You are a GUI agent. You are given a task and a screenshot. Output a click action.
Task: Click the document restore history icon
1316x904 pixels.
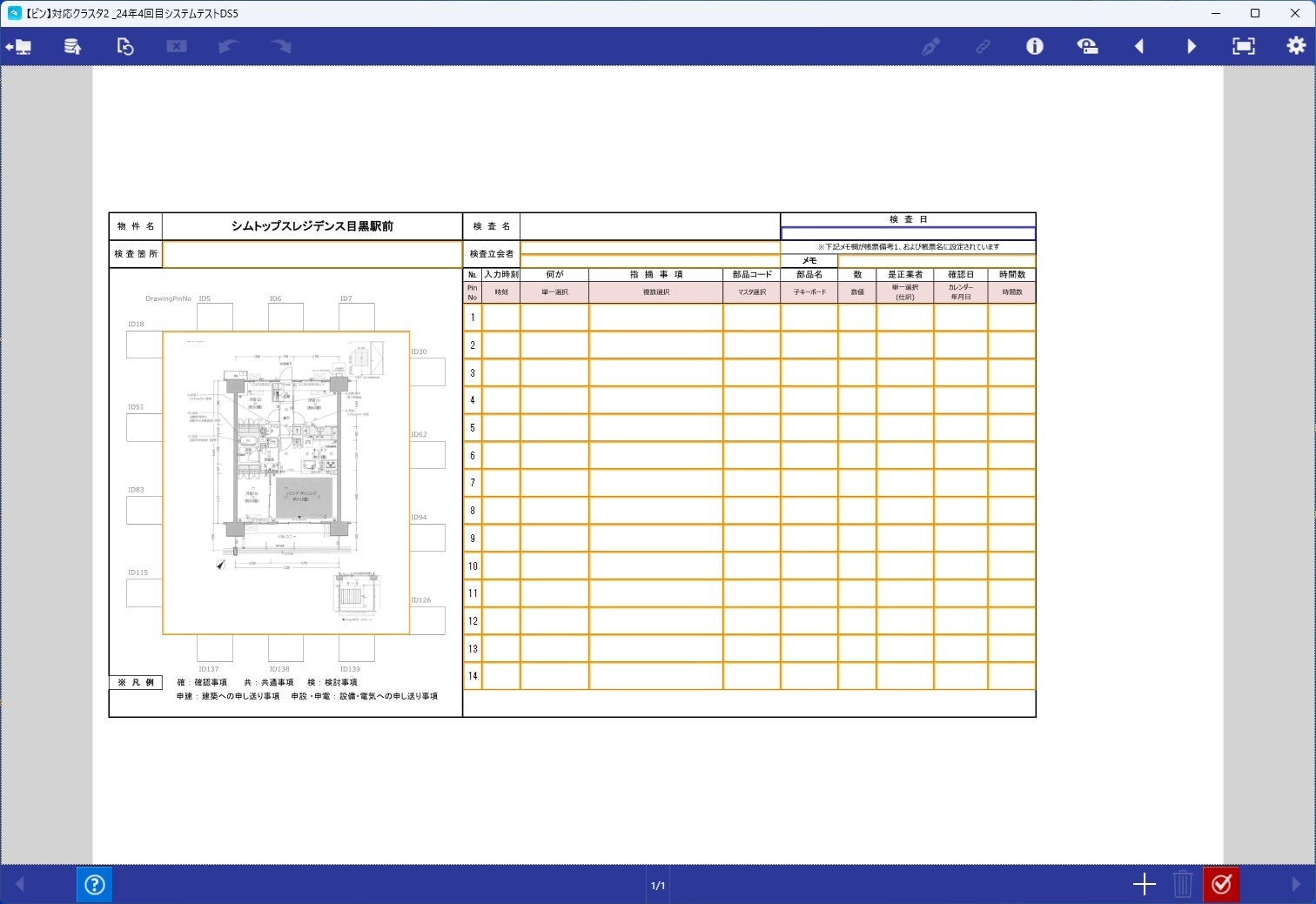125,46
